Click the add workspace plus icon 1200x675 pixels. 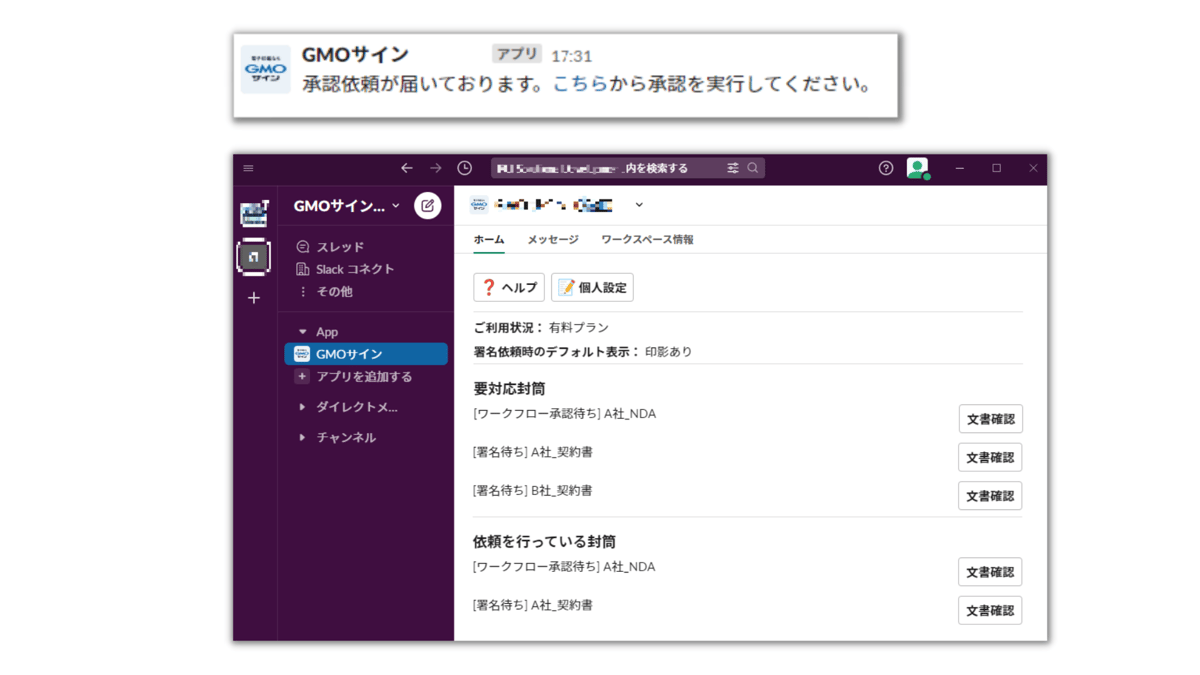(253, 297)
